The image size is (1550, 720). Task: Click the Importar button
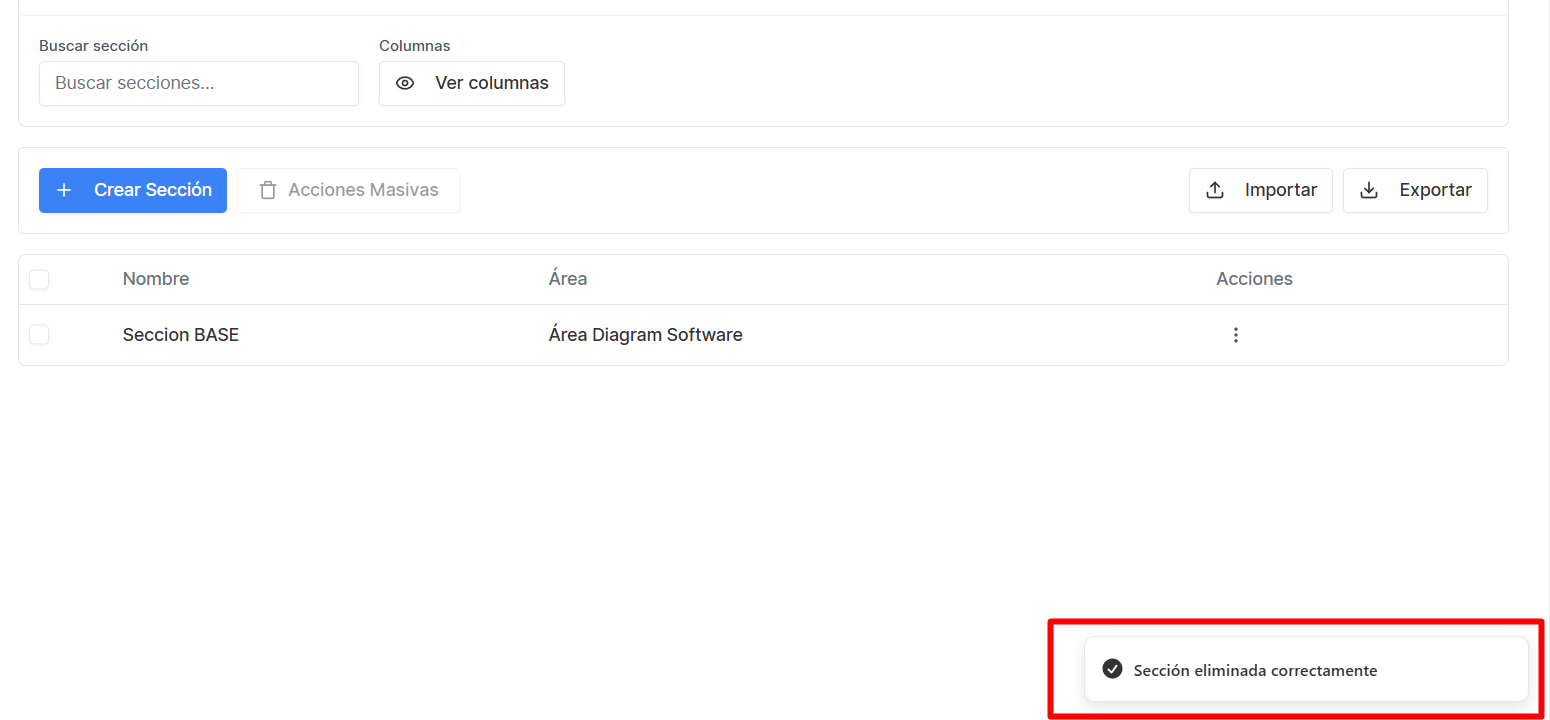1261,190
